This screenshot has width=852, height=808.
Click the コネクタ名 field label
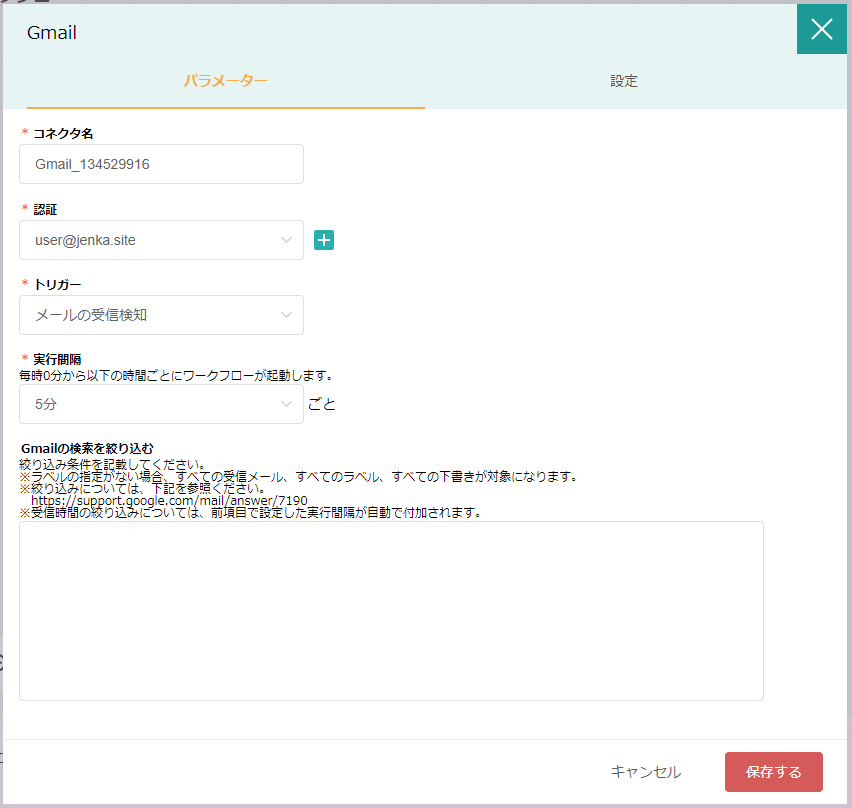click(x=63, y=133)
